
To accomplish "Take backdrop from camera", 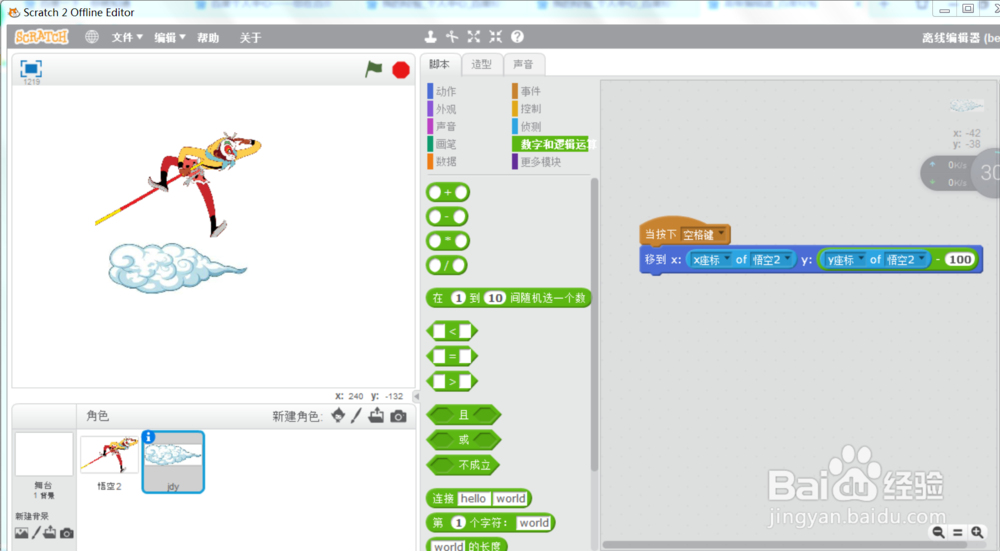I will 66,533.
